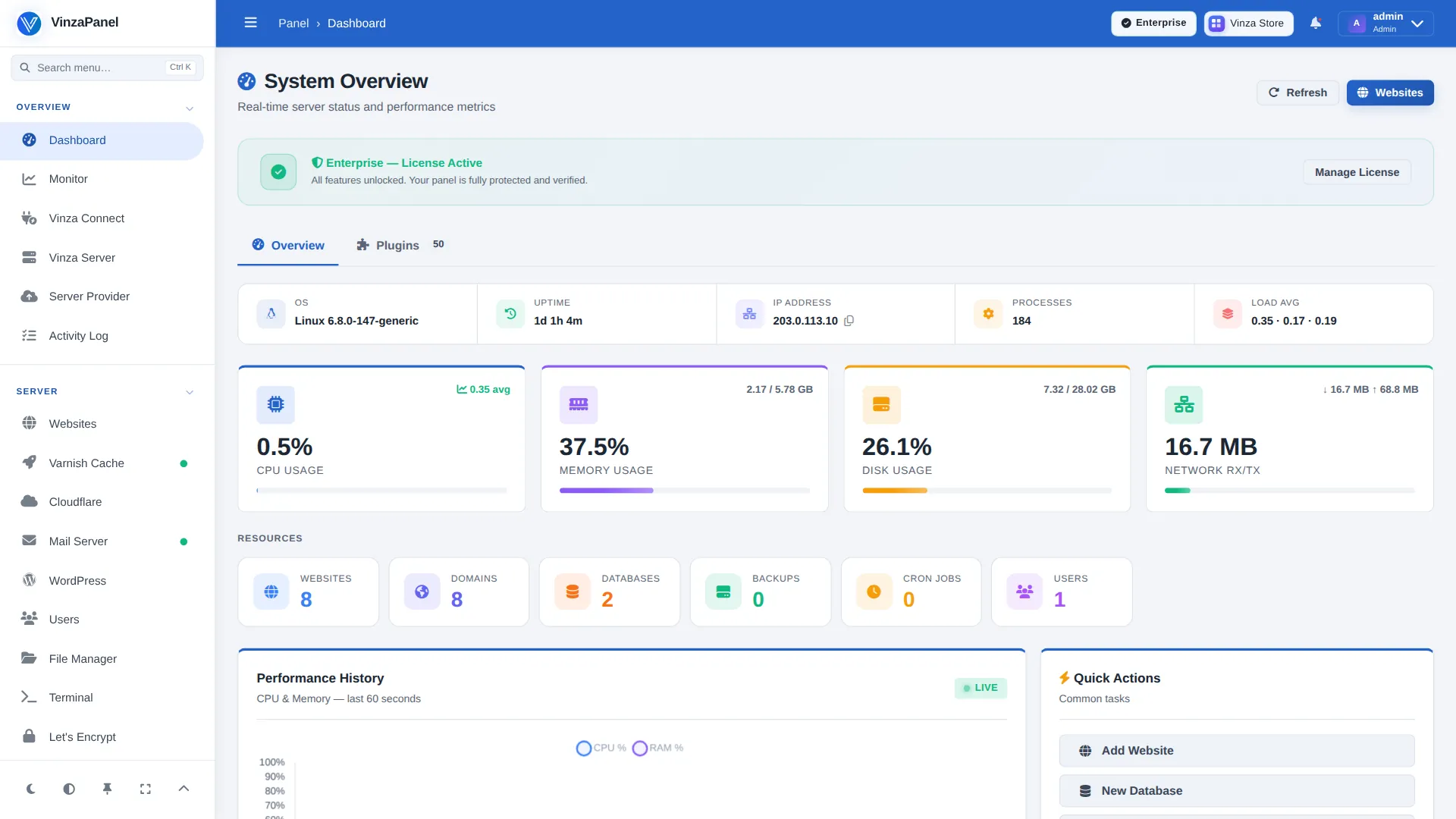Click the File Manager folder icon
The width and height of the screenshot is (1456, 819).
pos(29,658)
